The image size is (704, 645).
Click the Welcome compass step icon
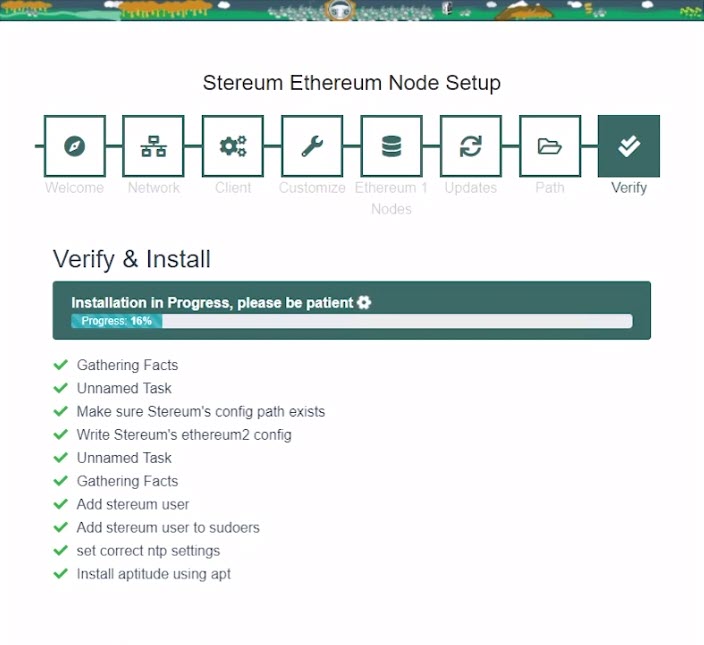75,146
